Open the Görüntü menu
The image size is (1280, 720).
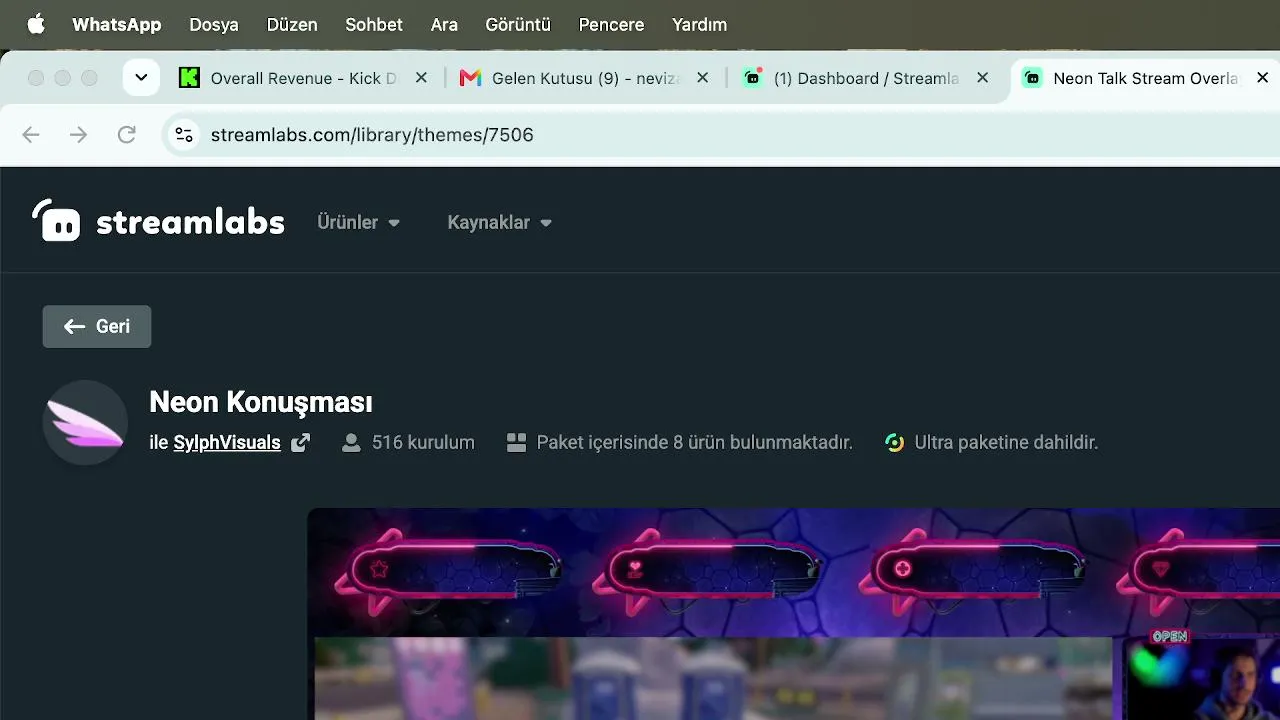click(x=518, y=25)
